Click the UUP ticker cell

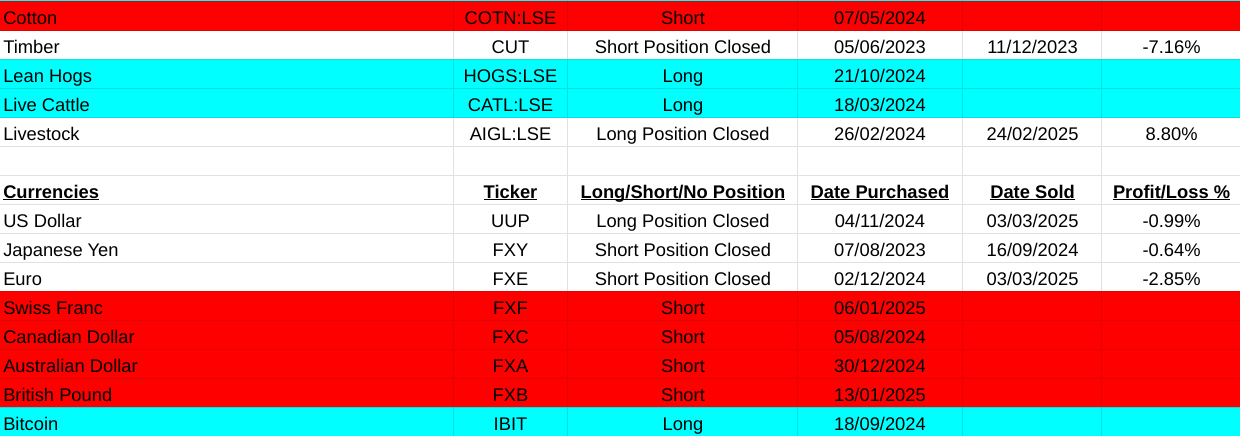tap(510, 221)
